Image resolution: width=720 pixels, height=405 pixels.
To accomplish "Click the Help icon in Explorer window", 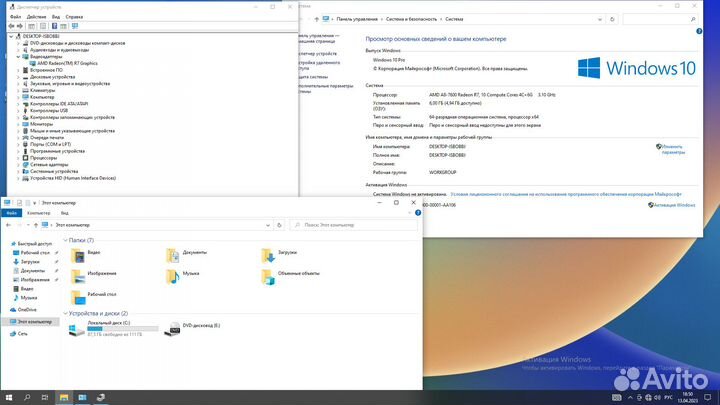I will (418, 213).
